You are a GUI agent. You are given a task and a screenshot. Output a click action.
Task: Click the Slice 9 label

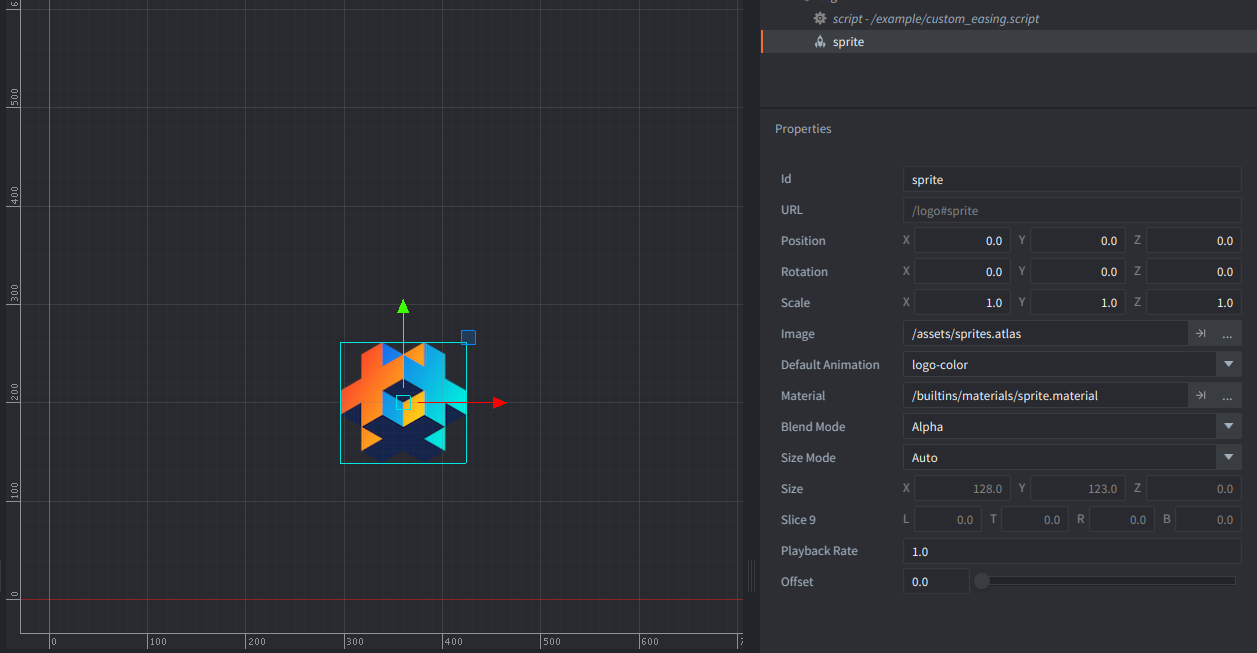tap(798, 520)
